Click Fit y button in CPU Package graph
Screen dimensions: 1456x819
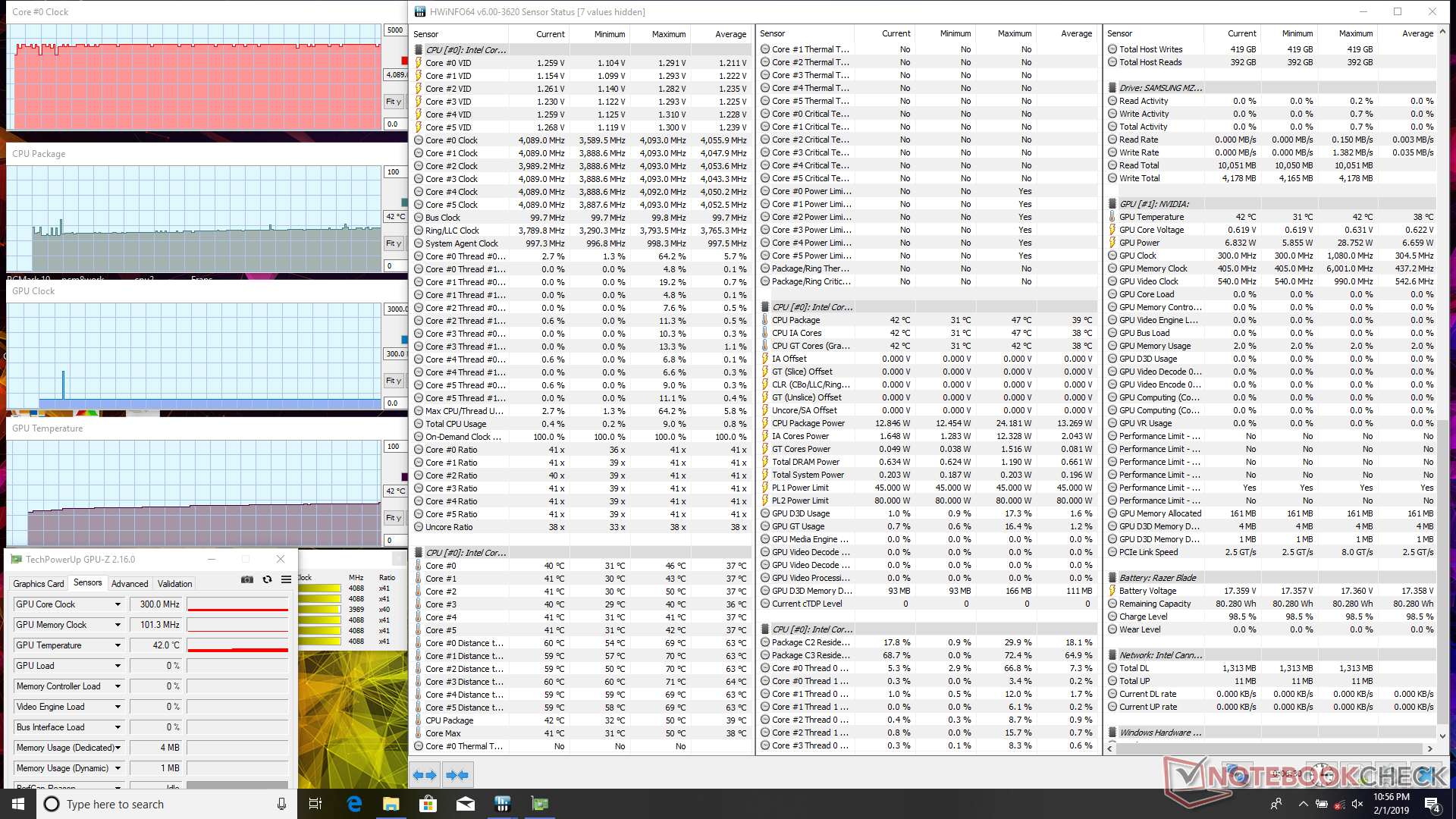pos(393,243)
